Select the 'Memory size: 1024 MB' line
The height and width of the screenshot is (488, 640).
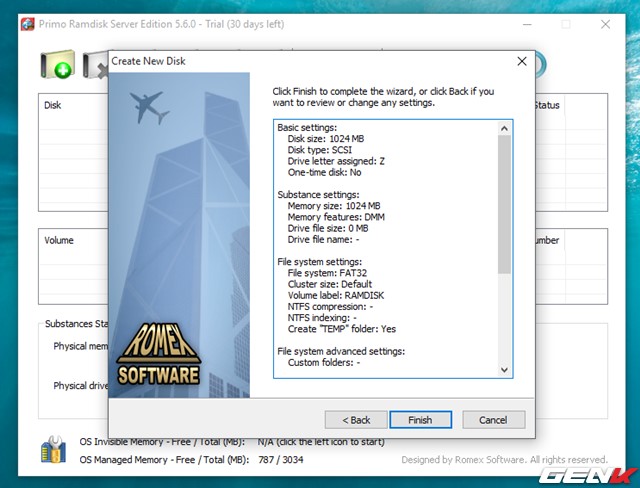click(x=334, y=206)
